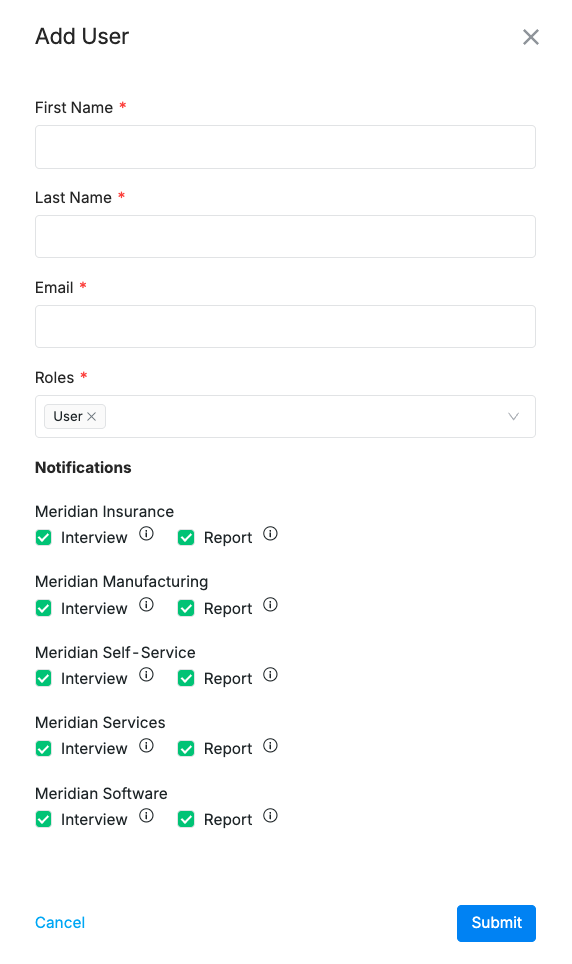Focus the First Name field
Viewport: 572px width, 964px height.
click(285, 147)
